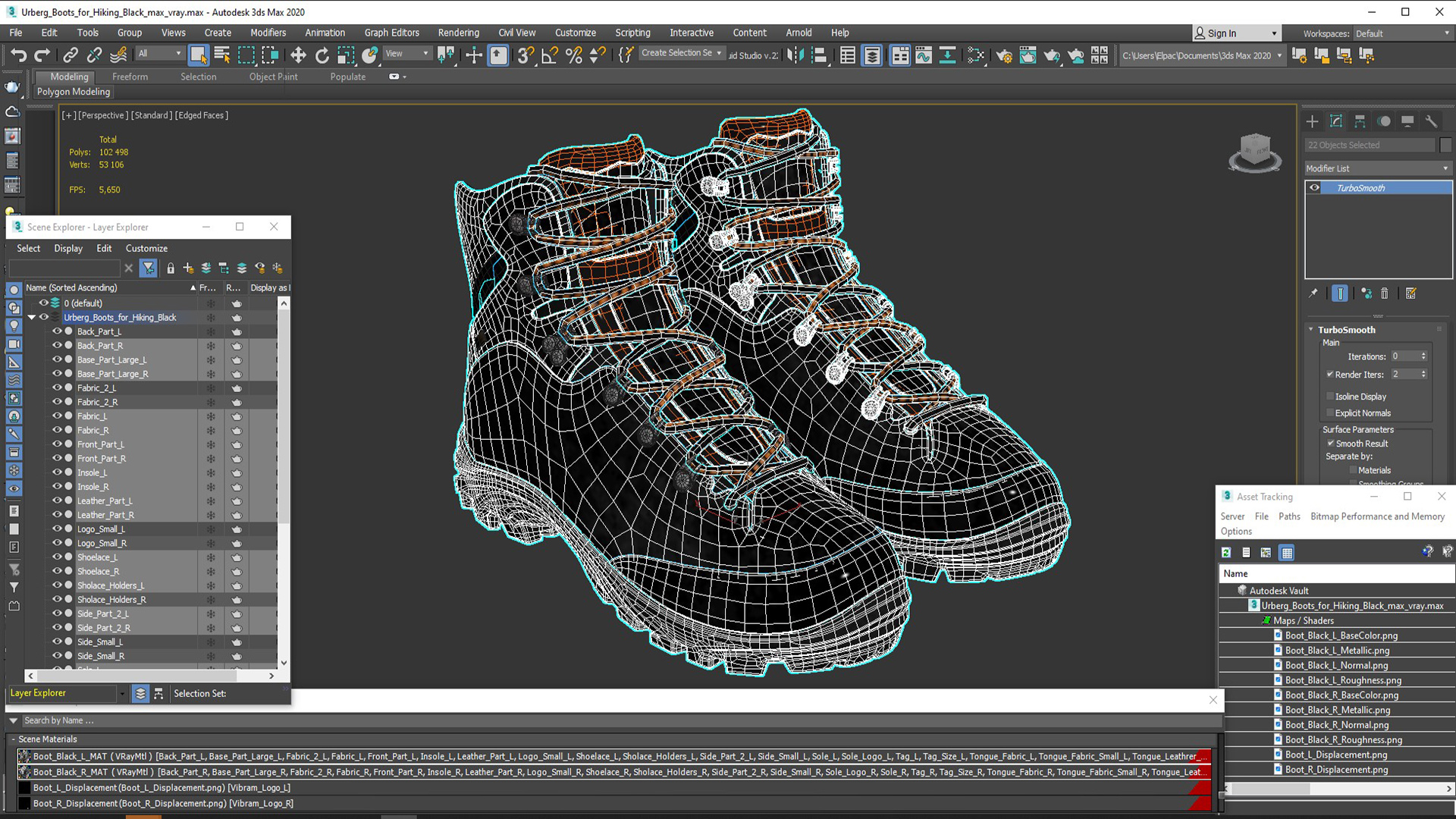Open the View reference coordinate dropdown
The height and width of the screenshot is (819, 1456).
point(406,54)
